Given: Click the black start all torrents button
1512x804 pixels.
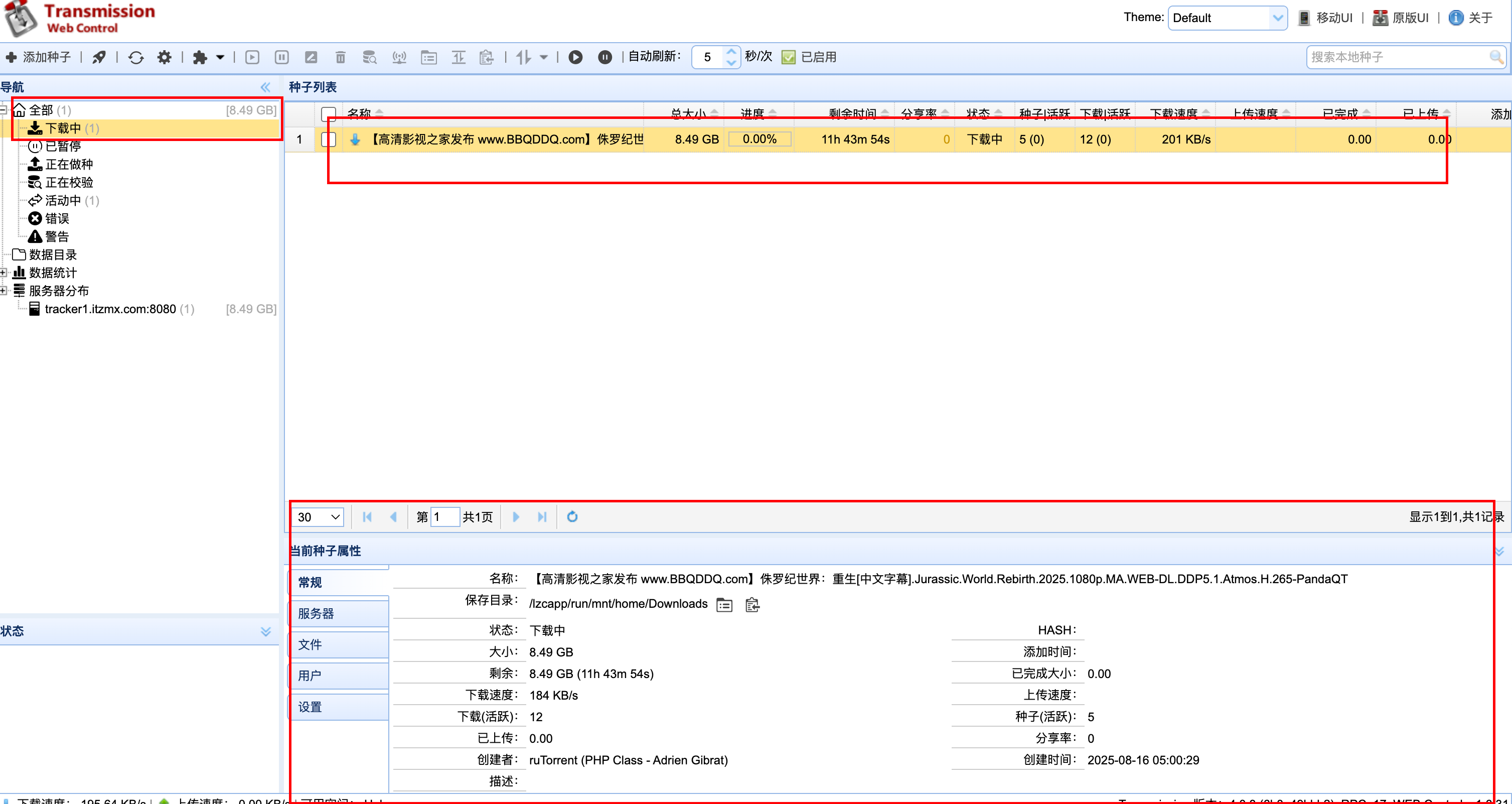Looking at the screenshot, I should tap(576, 57).
